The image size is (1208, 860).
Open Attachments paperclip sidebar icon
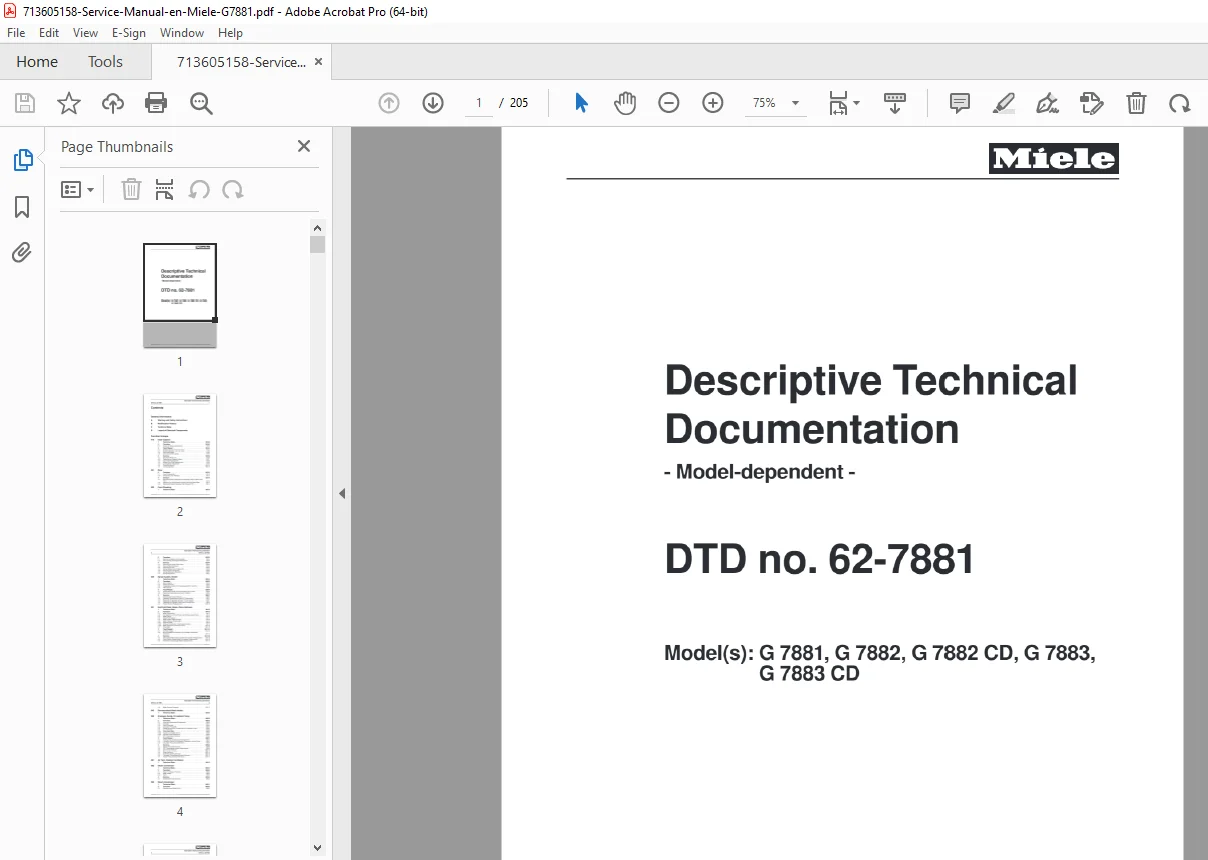tap(22, 252)
